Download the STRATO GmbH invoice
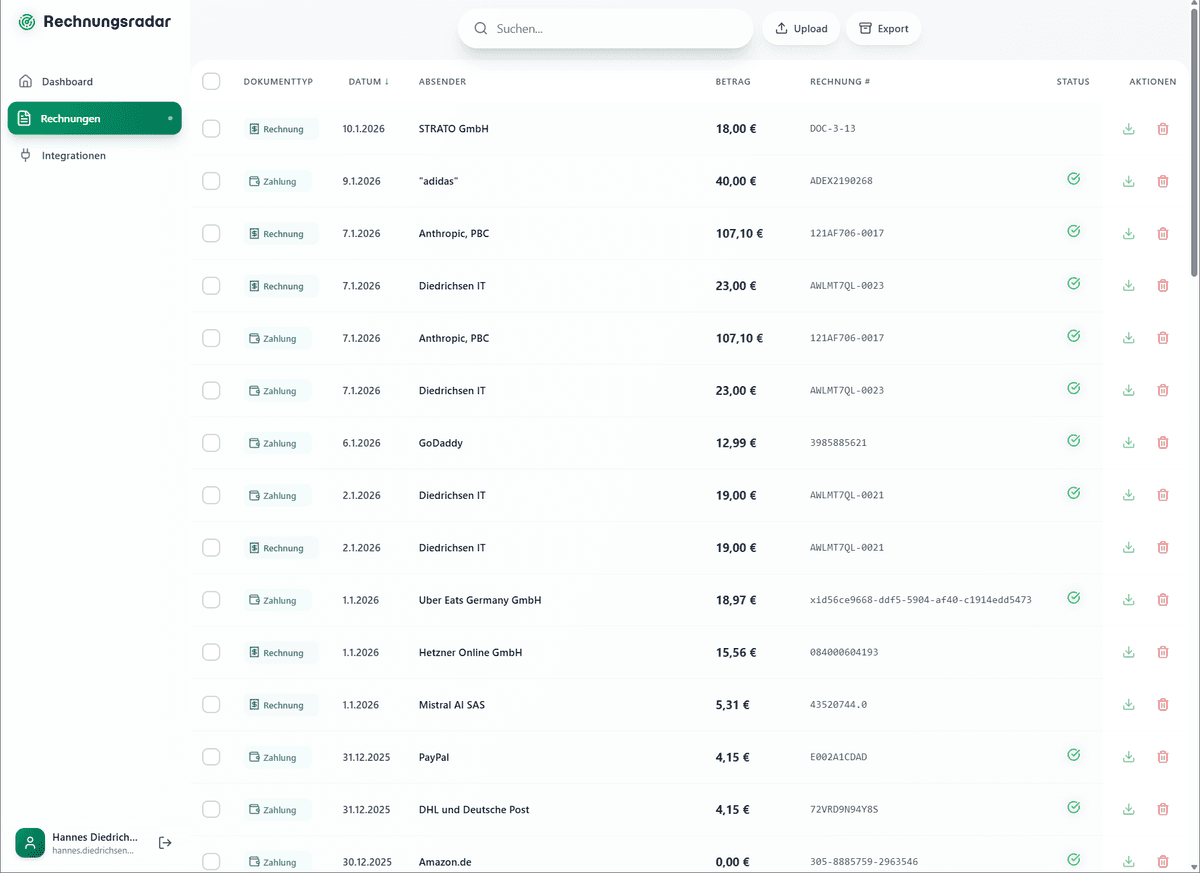1200x873 pixels. pyautogui.click(x=1129, y=128)
